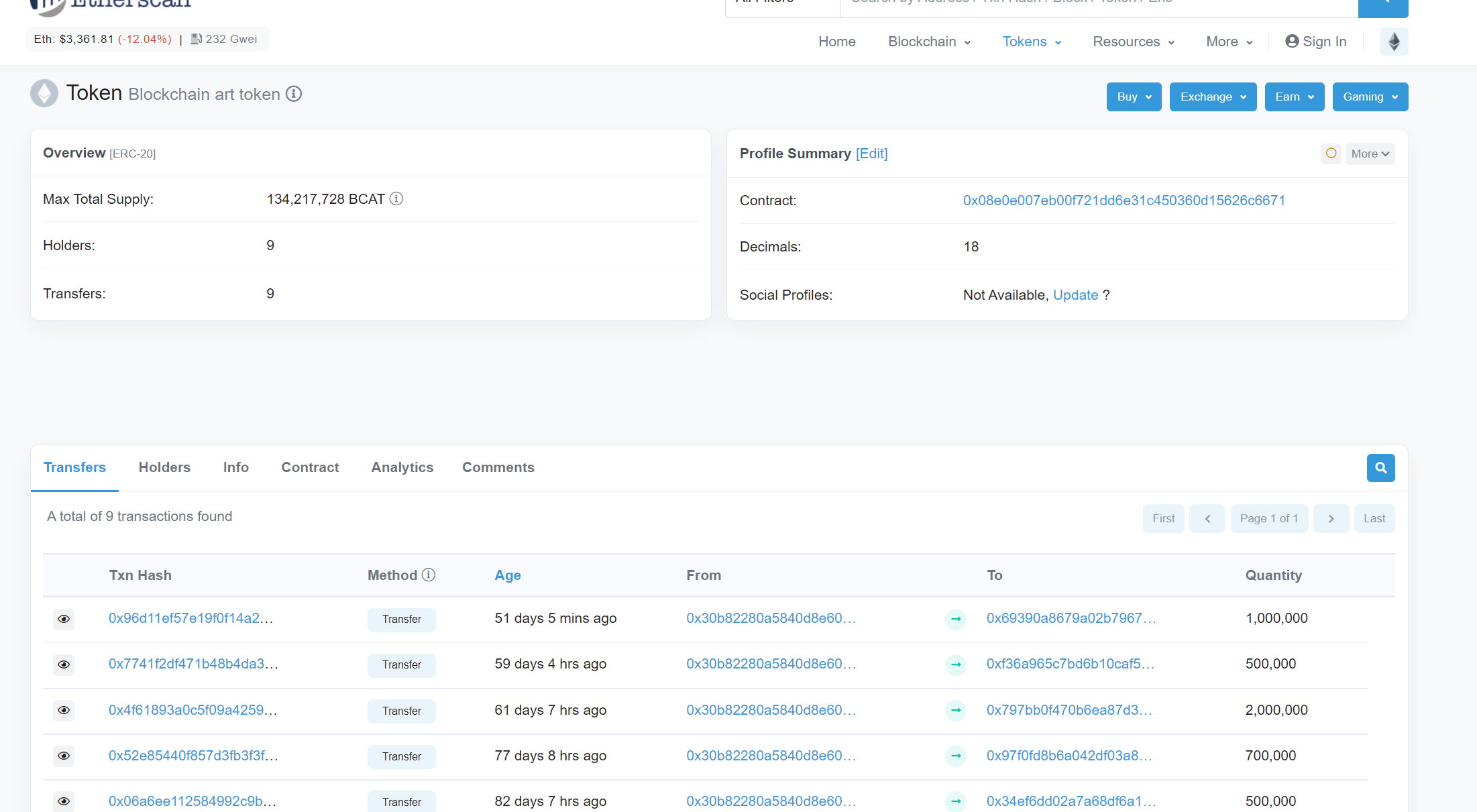
Task: Open the Method column info tooltip
Action: [x=429, y=575]
